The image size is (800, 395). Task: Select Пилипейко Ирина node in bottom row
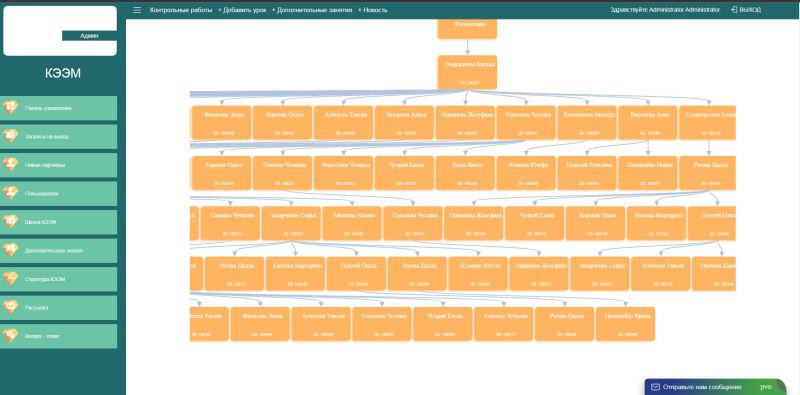tap(626, 324)
